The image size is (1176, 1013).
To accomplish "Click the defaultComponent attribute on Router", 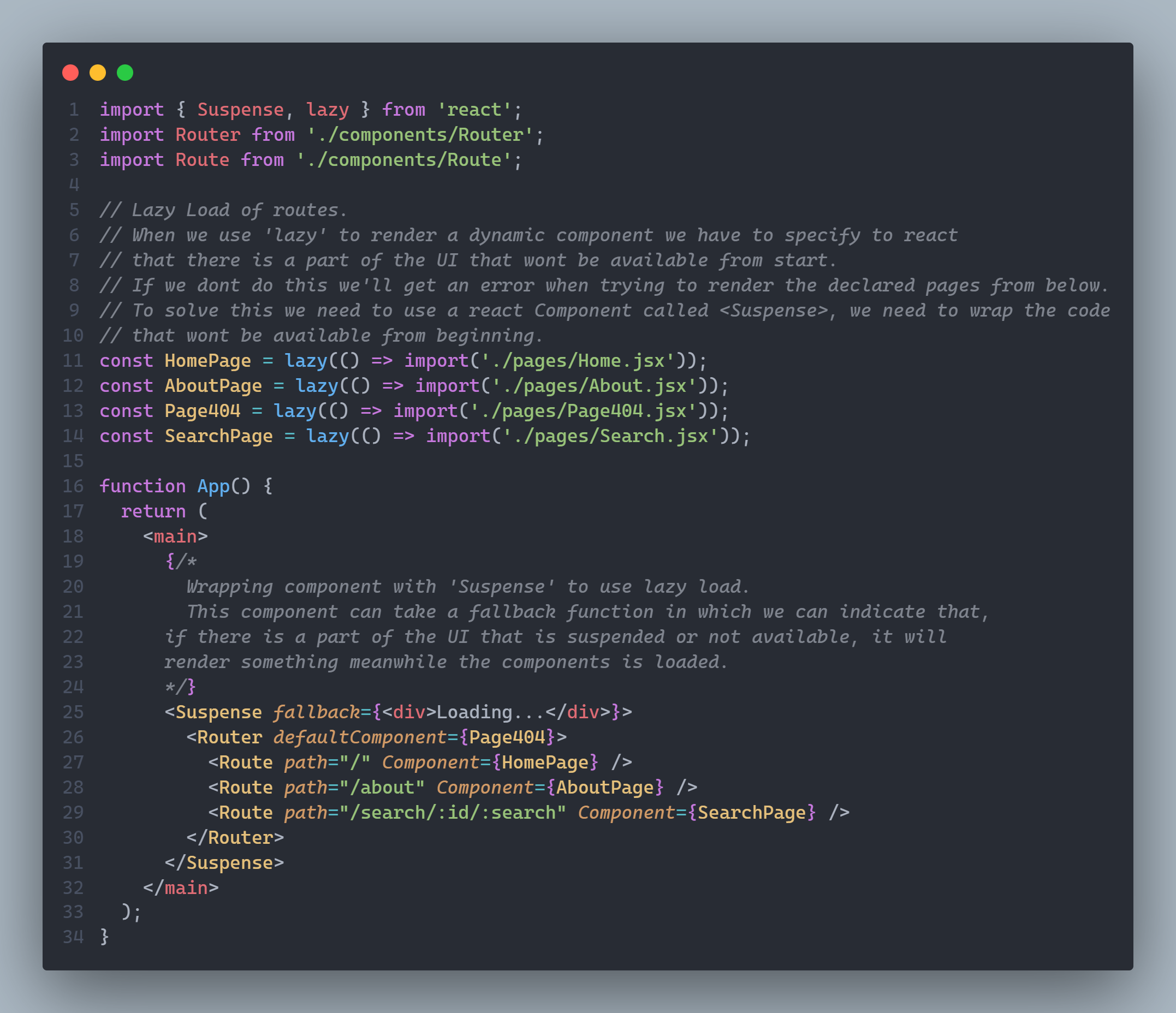I will click(x=360, y=737).
